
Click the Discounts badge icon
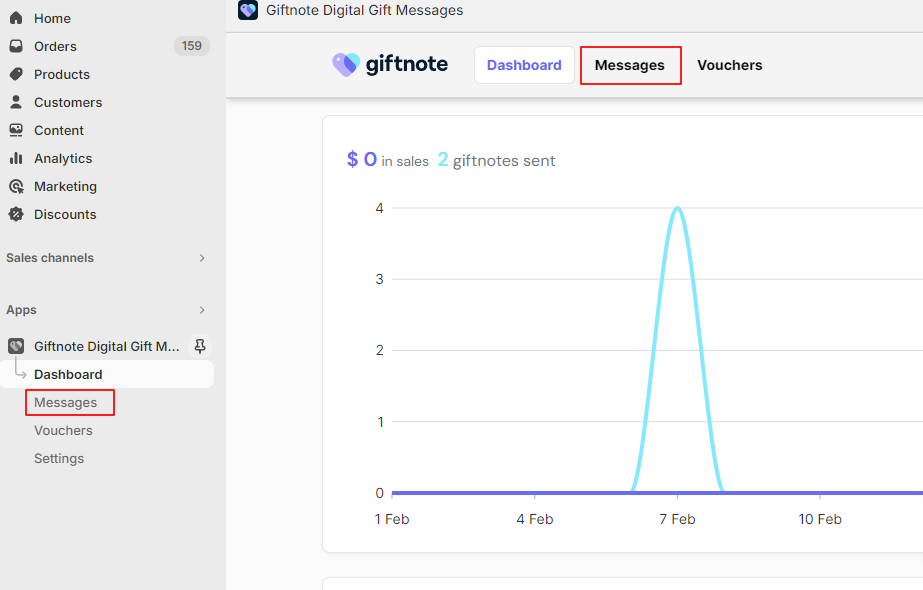pyautogui.click(x=16, y=214)
